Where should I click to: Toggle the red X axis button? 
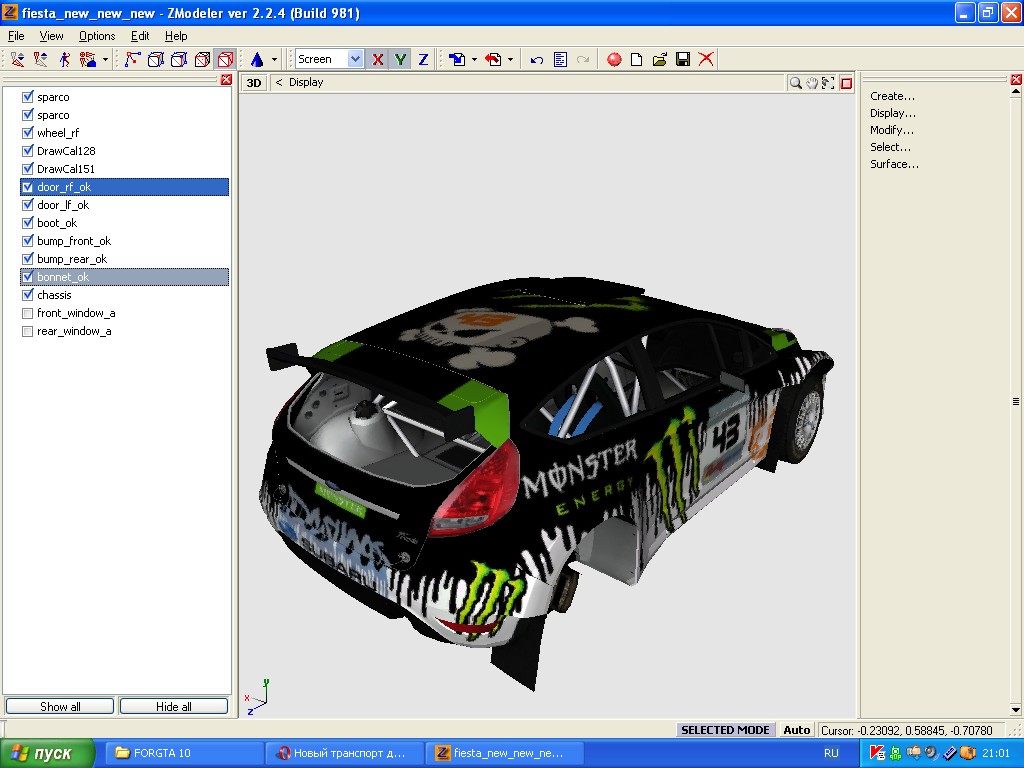(x=377, y=59)
